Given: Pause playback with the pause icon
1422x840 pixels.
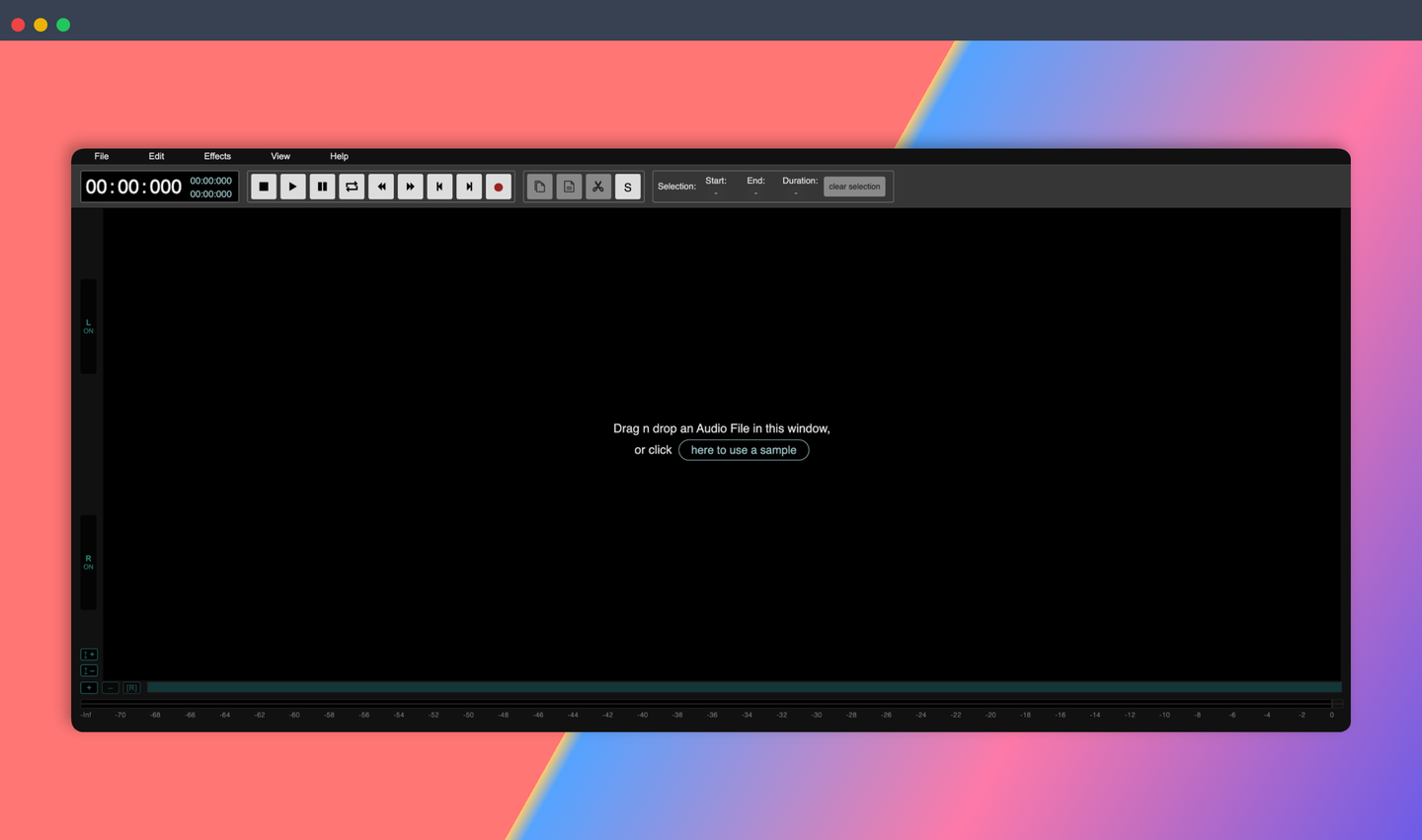Looking at the screenshot, I should click(x=322, y=186).
